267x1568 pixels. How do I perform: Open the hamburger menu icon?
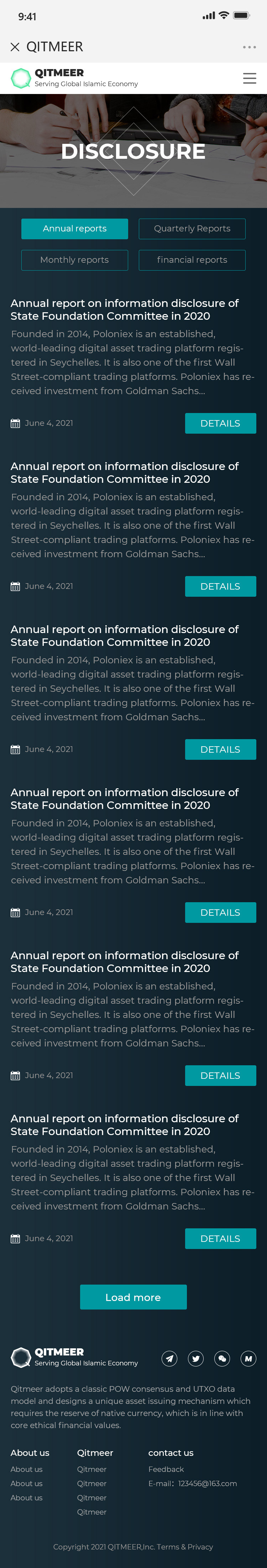click(x=249, y=79)
